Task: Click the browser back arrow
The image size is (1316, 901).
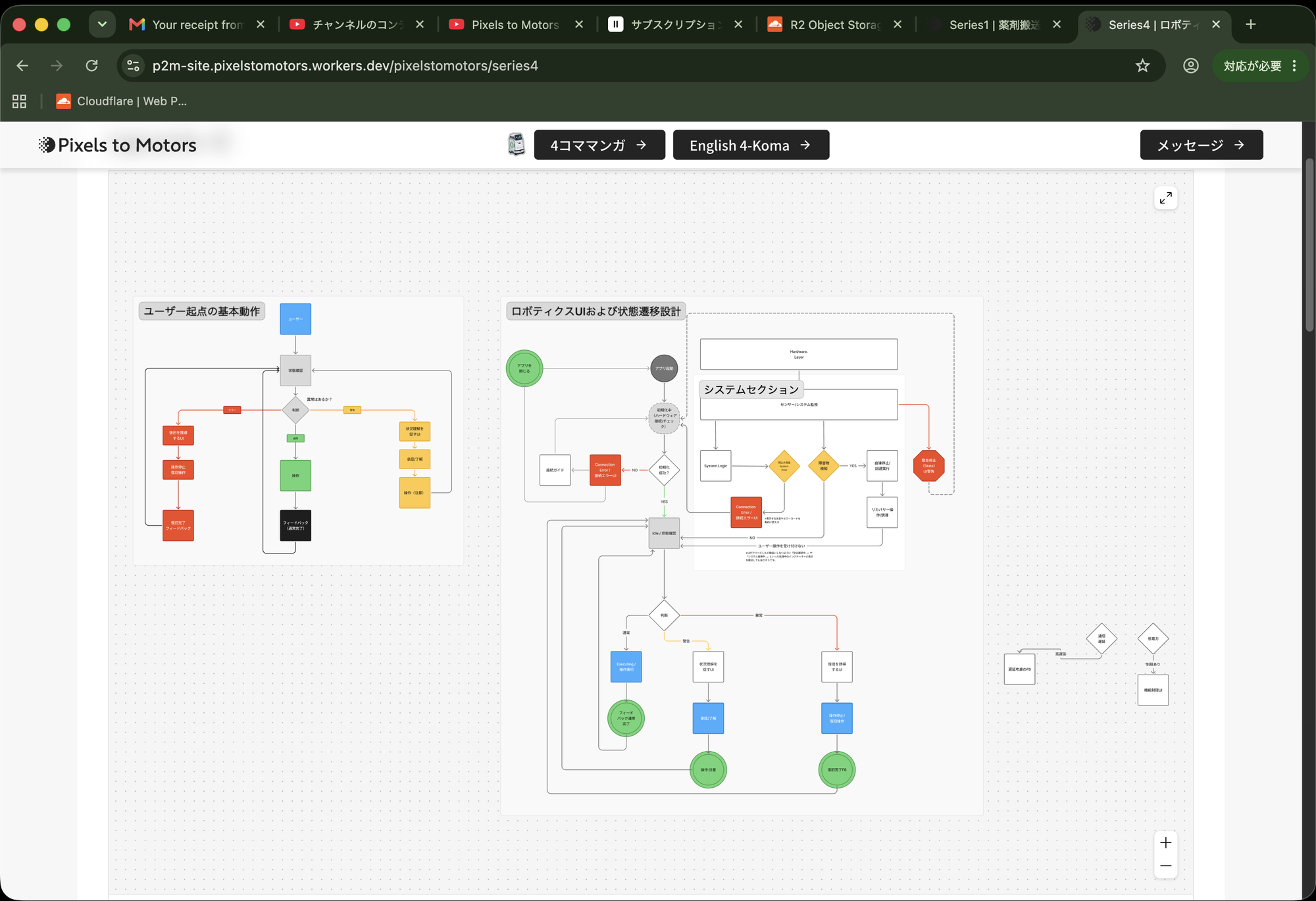Action: pos(22,66)
